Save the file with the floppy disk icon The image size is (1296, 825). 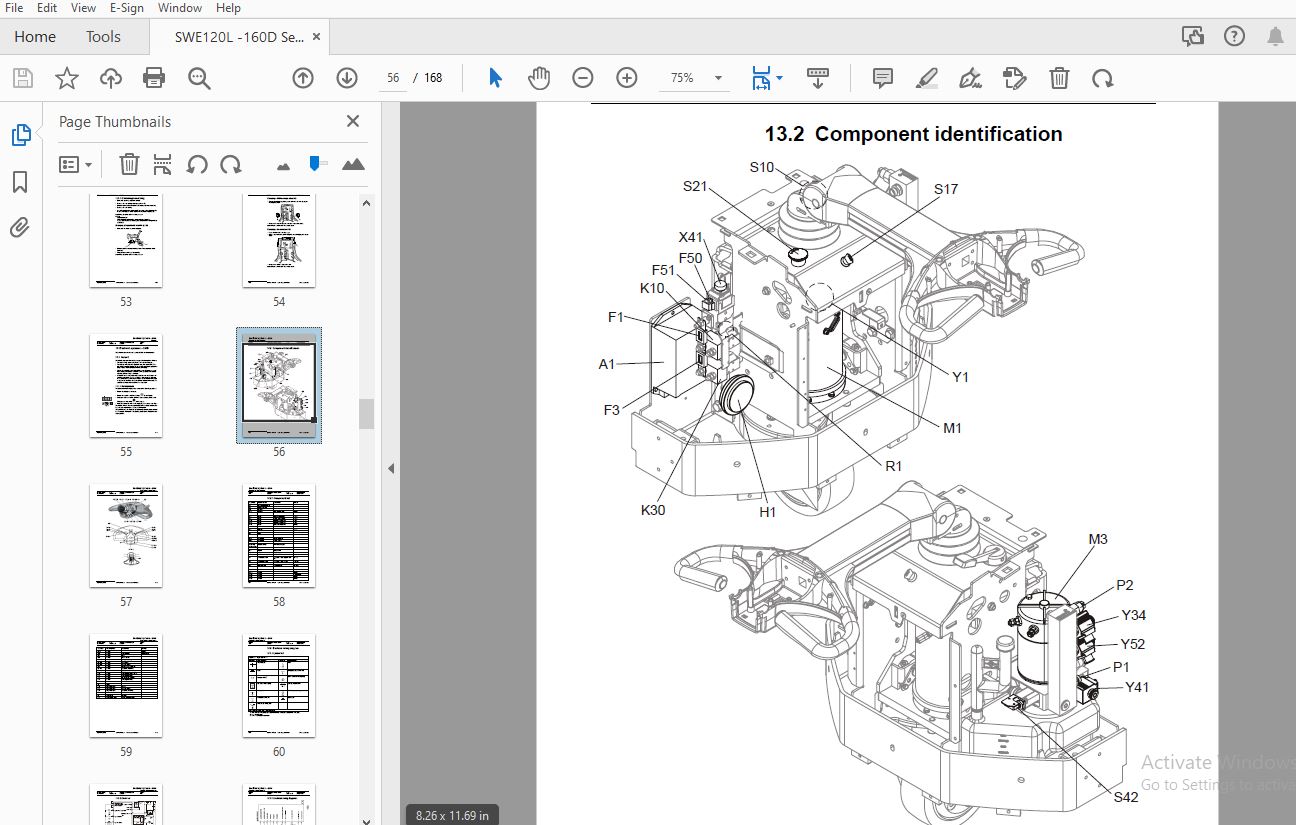pos(22,78)
